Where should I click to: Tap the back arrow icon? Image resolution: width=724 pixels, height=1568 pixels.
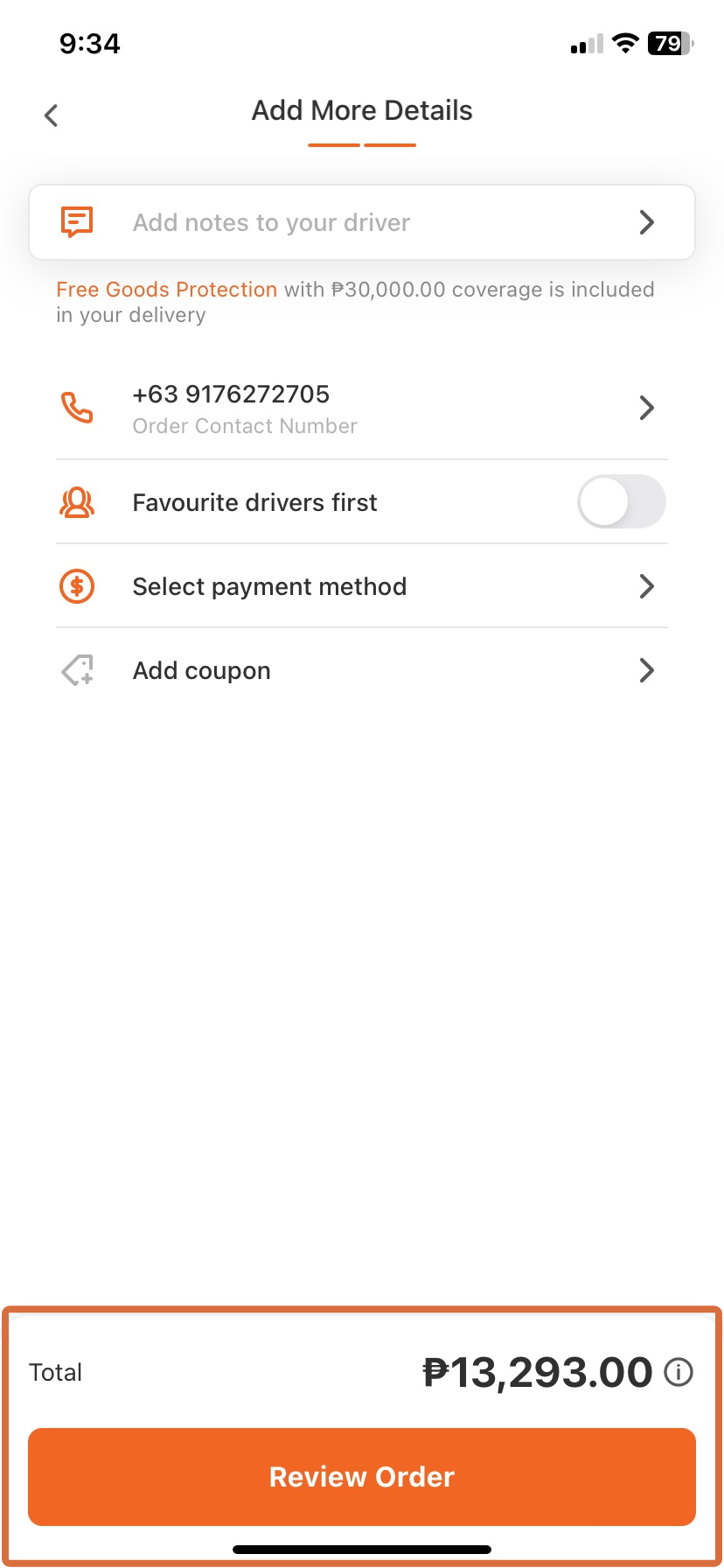pos(52,115)
